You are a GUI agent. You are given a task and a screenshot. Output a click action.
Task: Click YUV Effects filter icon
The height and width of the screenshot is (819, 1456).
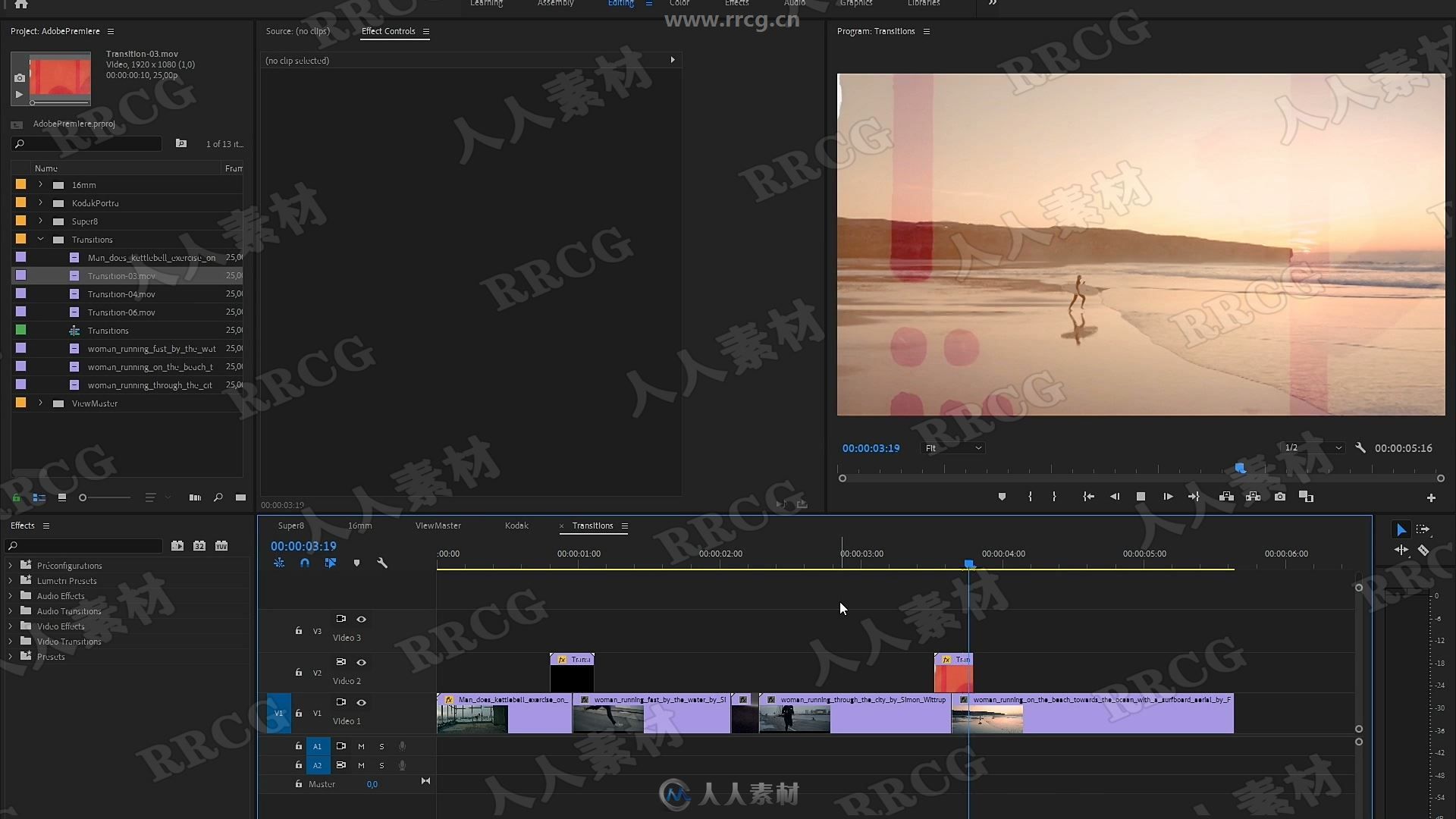221,545
